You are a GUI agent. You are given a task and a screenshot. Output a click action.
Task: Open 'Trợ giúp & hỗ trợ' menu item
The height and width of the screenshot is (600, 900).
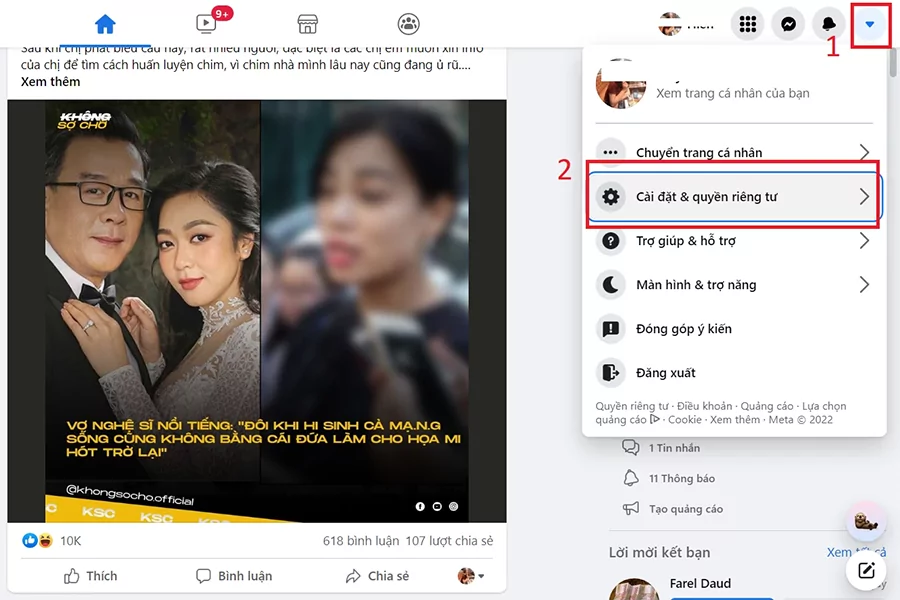(734, 241)
